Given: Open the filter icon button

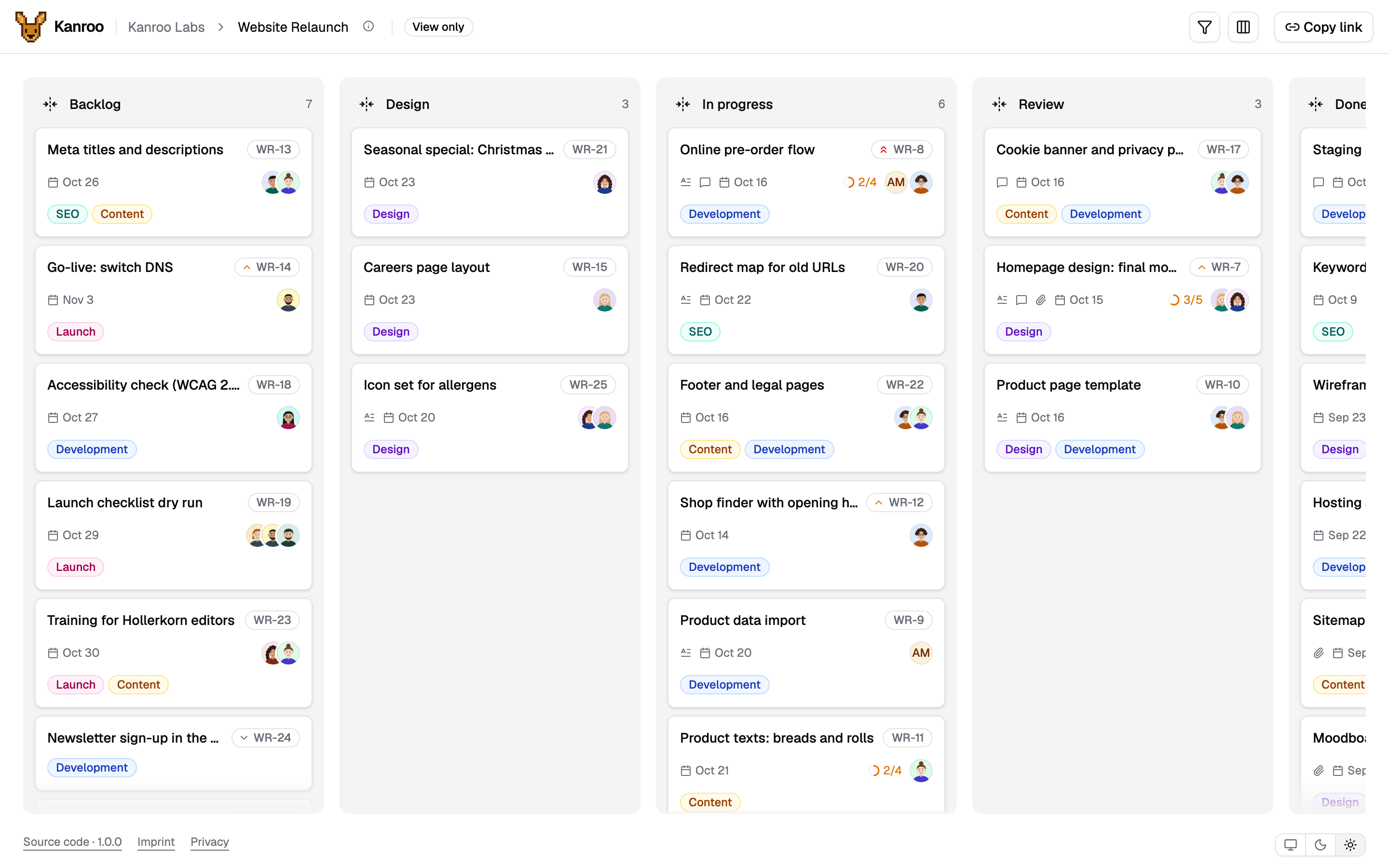Looking at the screenshot, I should click(1204, 27).
